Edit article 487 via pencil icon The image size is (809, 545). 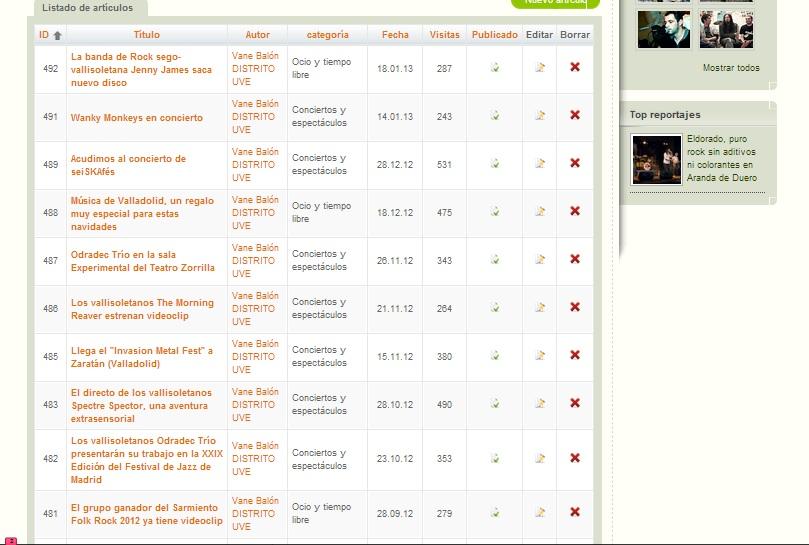click(x=540, y=259)
